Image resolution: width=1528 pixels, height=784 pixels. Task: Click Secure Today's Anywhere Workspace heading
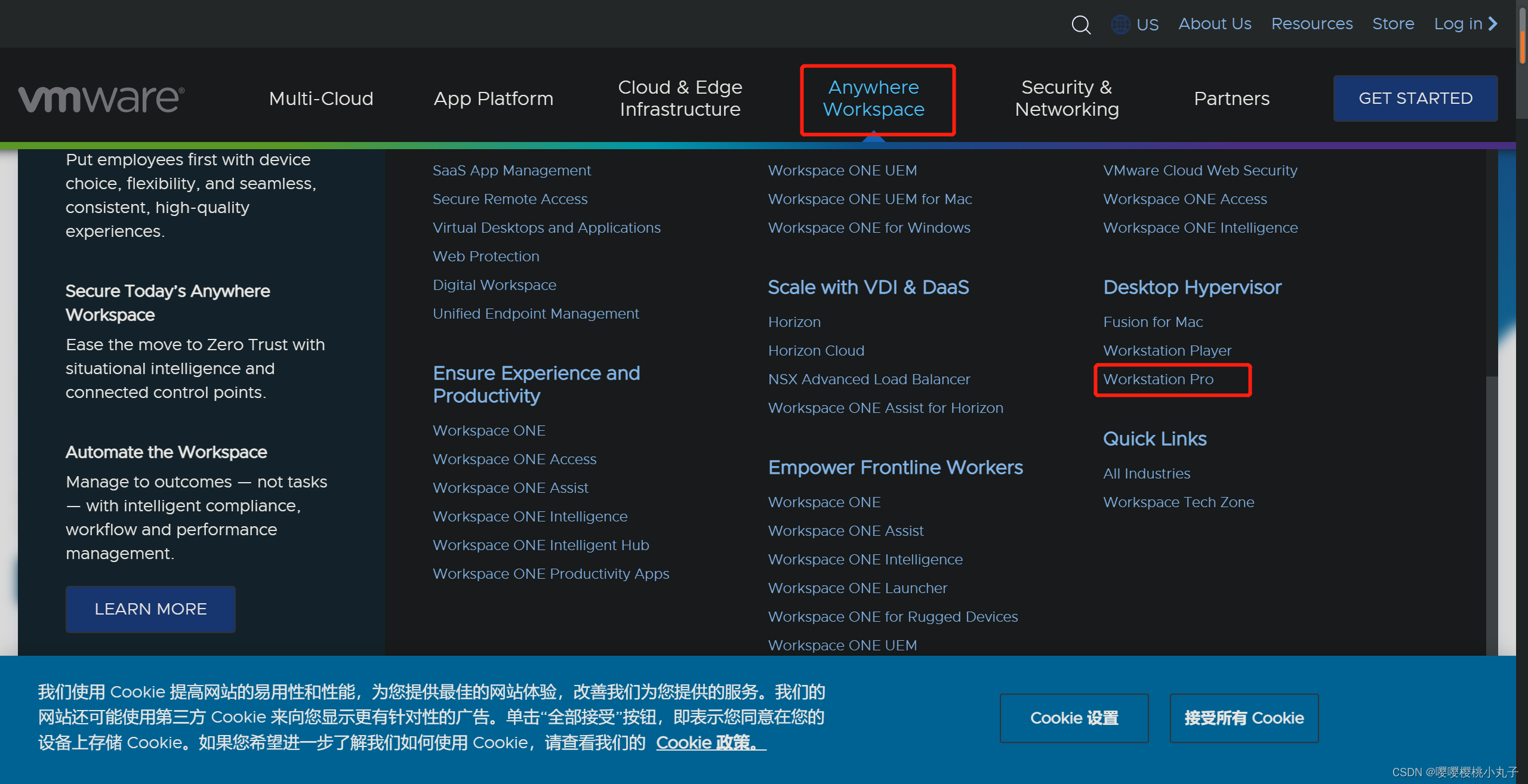168,303
